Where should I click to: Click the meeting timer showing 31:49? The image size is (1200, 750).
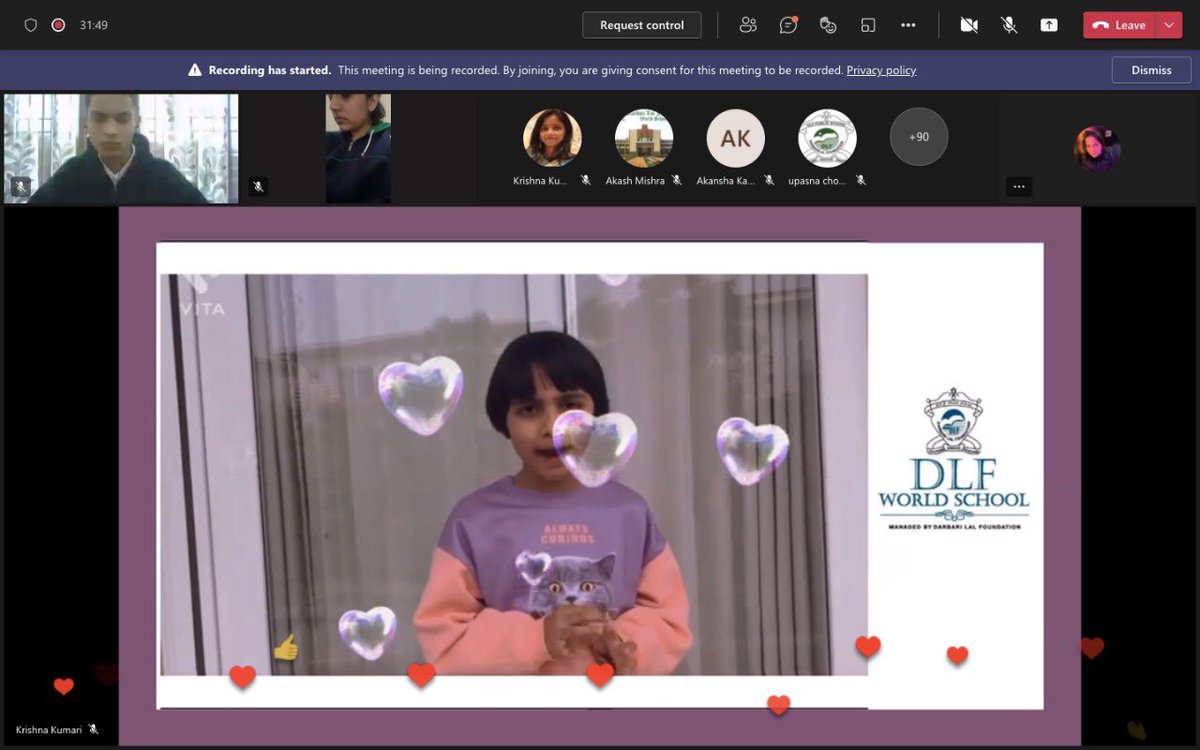pos(92,24)
